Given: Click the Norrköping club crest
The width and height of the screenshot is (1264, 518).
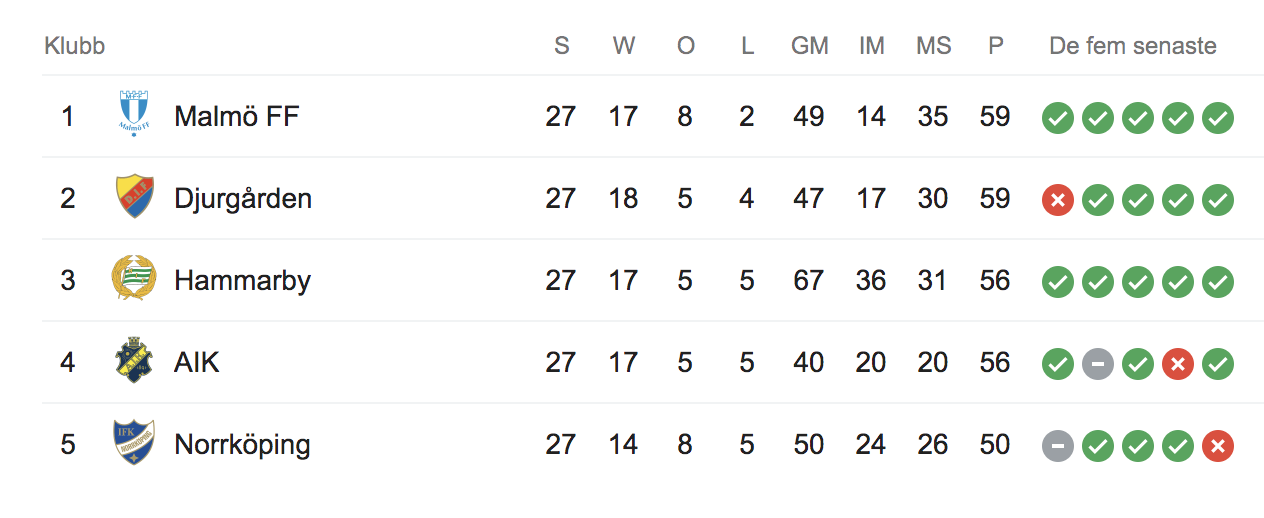Looking at the screenshot, I should [x=134, y=443].
